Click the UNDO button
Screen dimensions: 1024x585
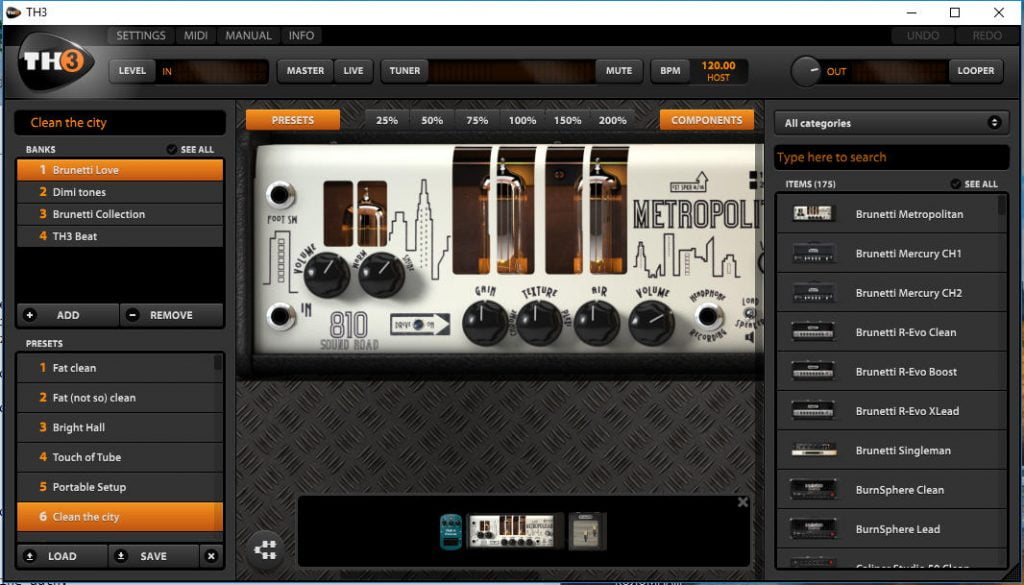coord(923,35)
